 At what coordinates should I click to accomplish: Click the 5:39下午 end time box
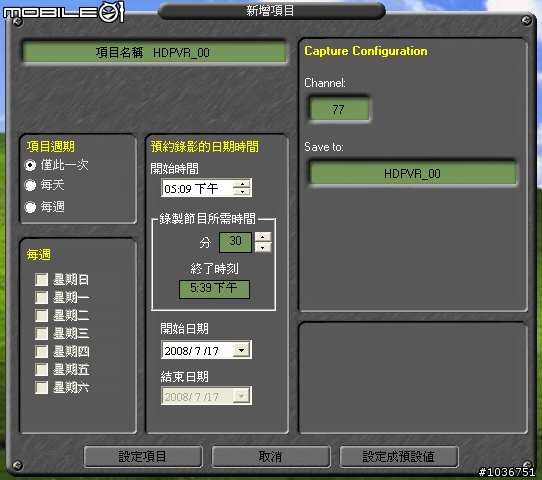[x=214, y=289]
